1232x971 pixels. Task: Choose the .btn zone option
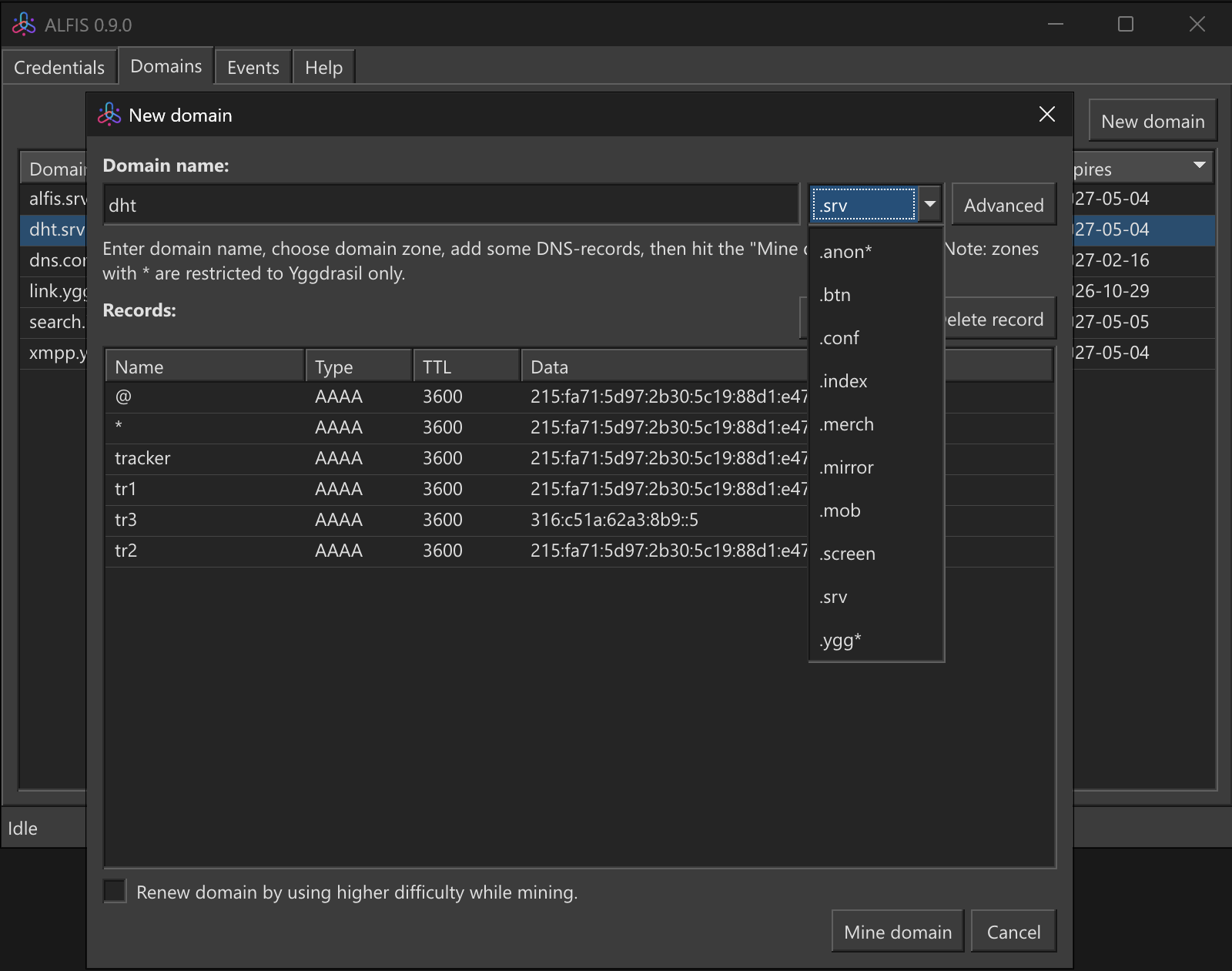tap(876, 294)
